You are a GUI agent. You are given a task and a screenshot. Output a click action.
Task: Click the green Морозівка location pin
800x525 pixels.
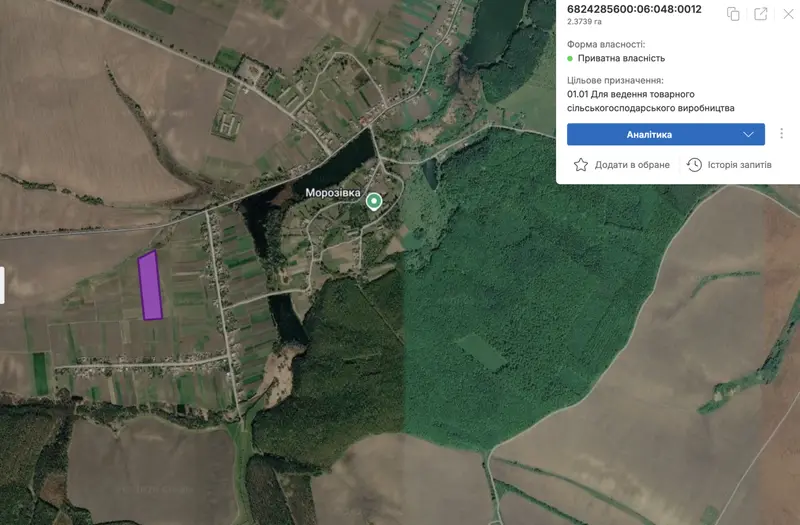(x=374, y=201)
